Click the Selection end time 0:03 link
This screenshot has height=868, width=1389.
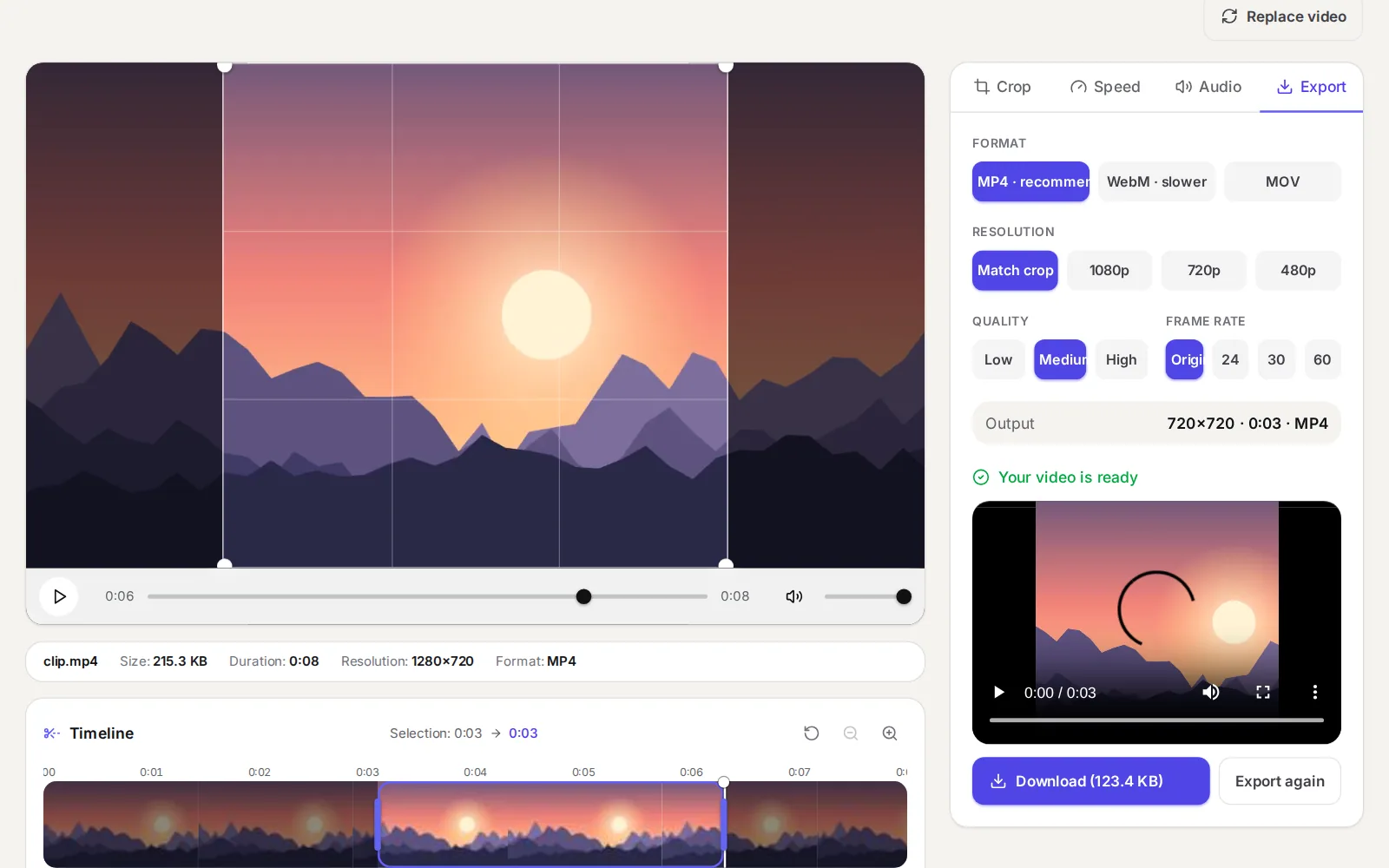523,733
